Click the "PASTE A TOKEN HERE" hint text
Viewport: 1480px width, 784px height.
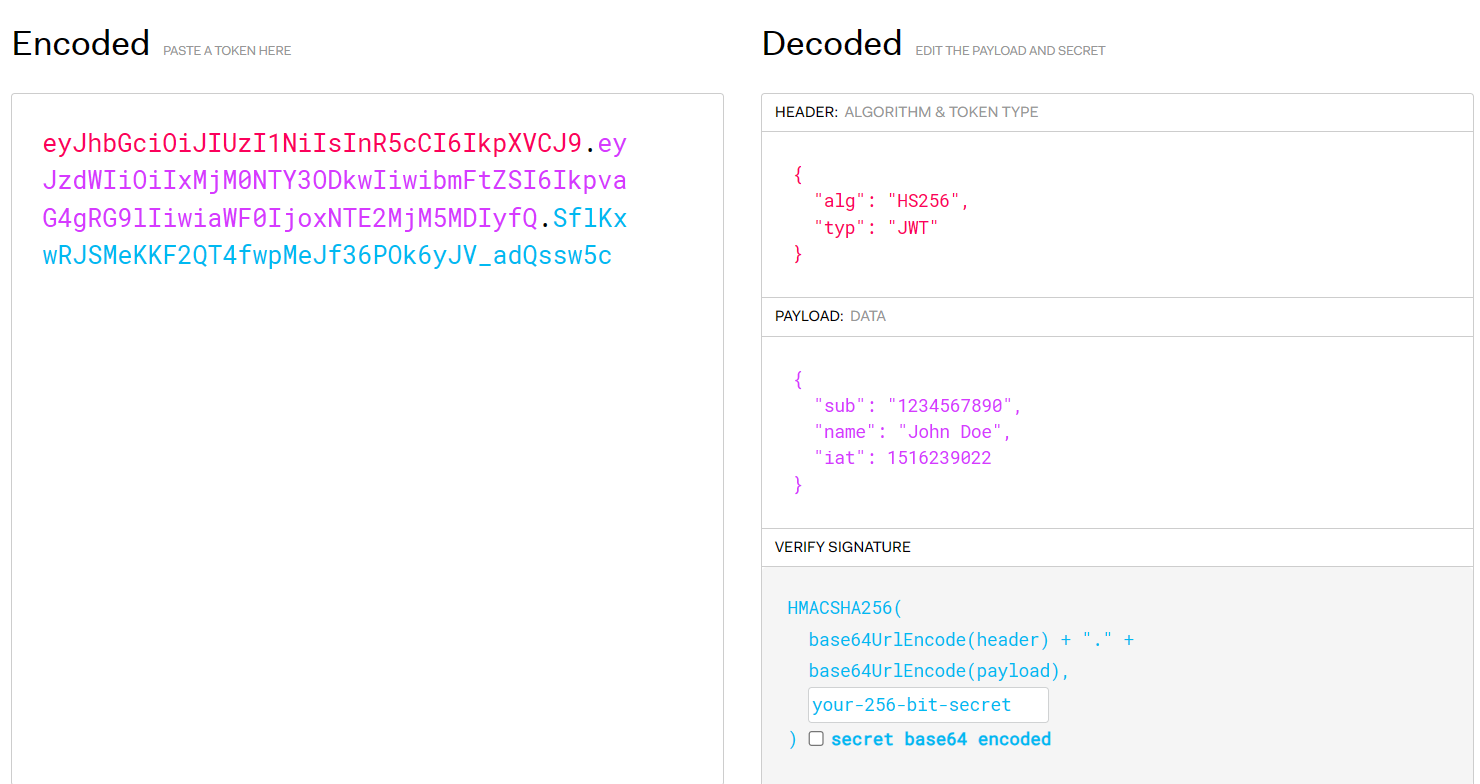(227, 51)
